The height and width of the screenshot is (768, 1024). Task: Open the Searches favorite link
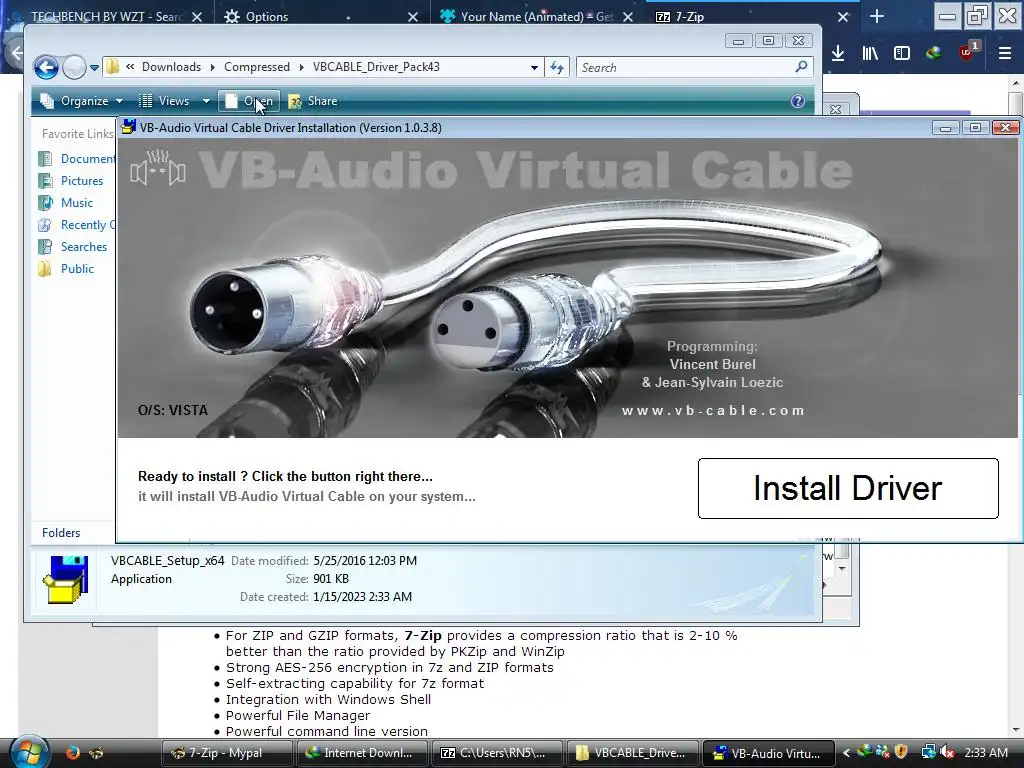(73, 247)
